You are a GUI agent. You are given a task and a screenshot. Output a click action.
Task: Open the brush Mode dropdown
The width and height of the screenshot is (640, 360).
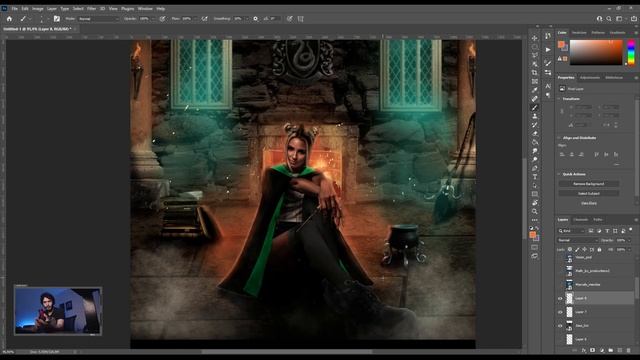(98, 19)
